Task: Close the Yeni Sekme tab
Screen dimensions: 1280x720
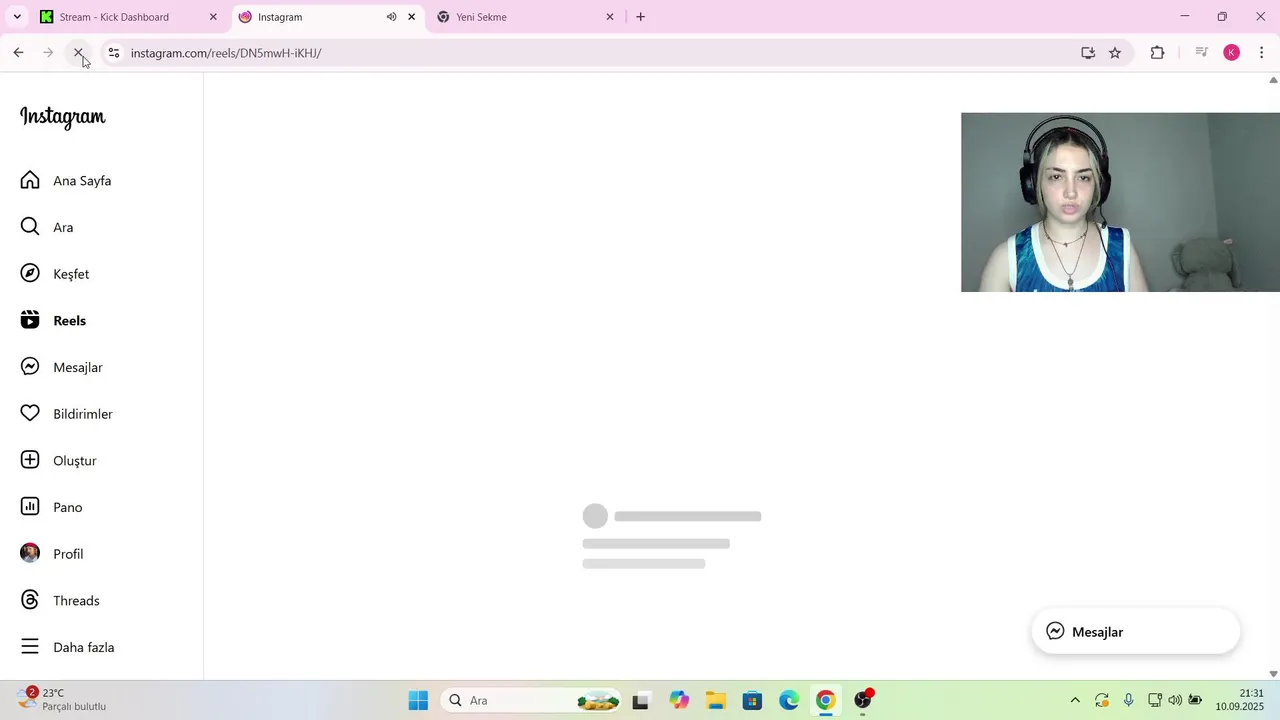Action: (610, 17)
